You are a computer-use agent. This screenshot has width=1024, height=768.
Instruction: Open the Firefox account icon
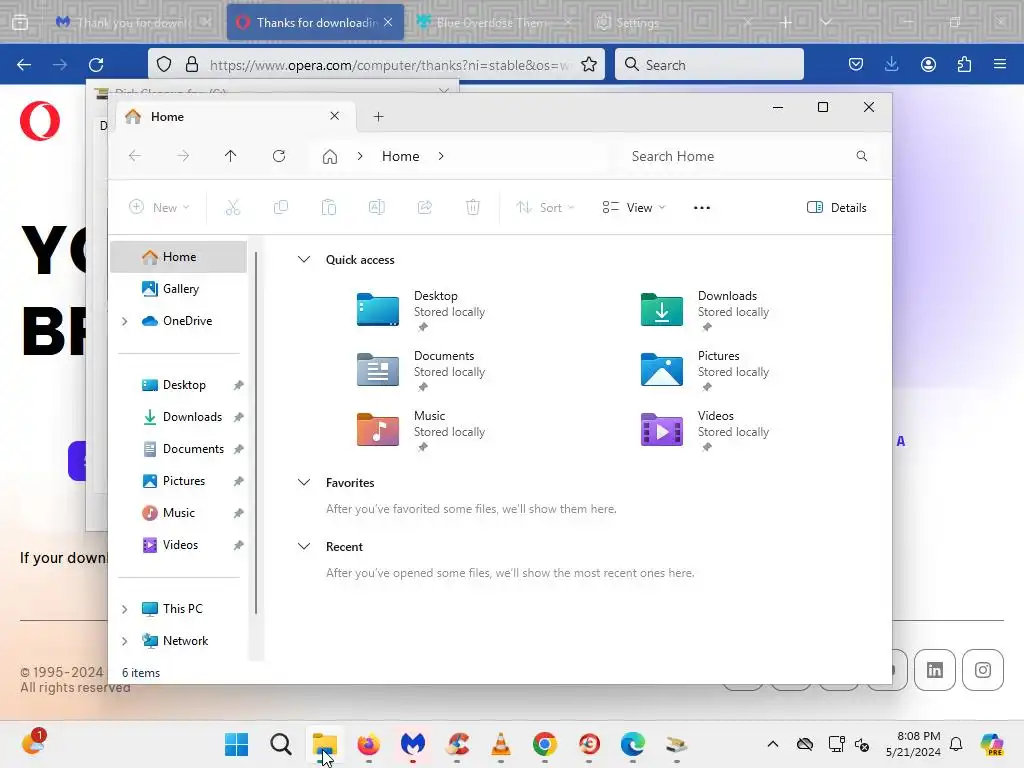point(928,64)
